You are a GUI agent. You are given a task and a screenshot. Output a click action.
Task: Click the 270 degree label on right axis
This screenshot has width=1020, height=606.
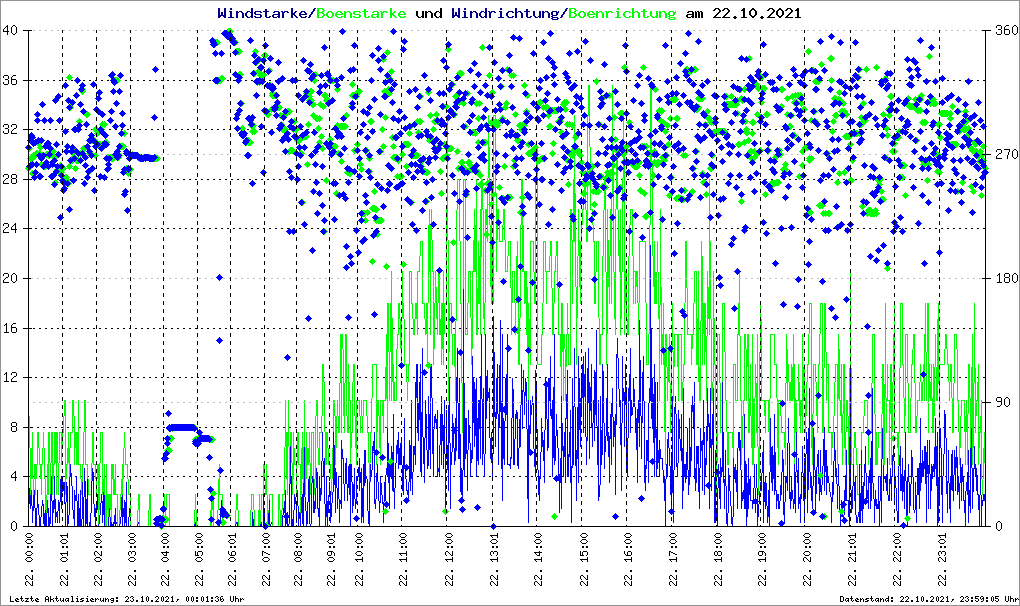click(x=1003, y=155)
